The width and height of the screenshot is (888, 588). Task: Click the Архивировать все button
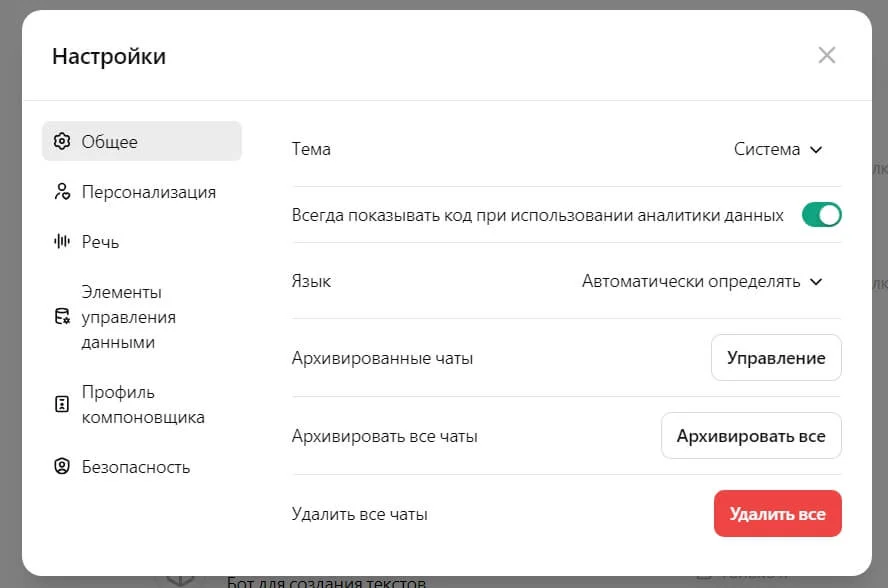[750, 436]
